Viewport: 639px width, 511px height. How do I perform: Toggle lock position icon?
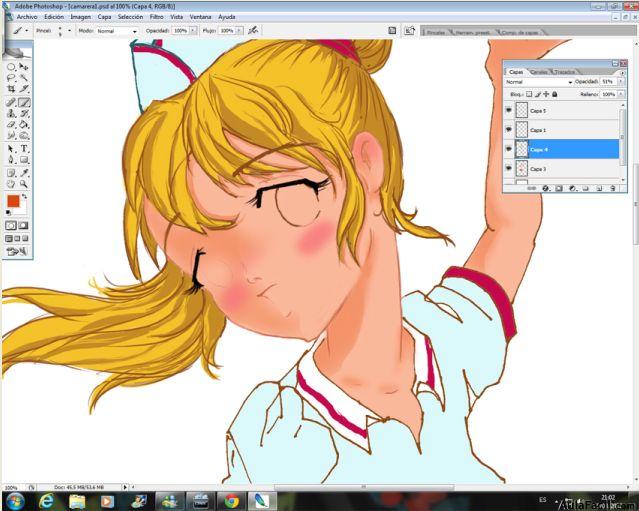[546, 94]
